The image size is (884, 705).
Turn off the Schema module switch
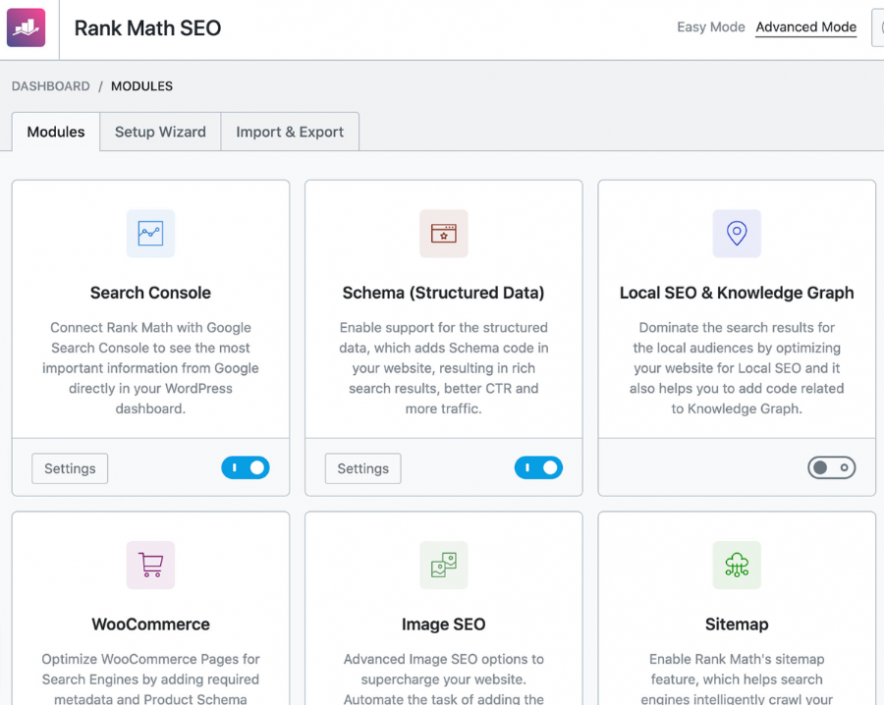tap(538, 468)
